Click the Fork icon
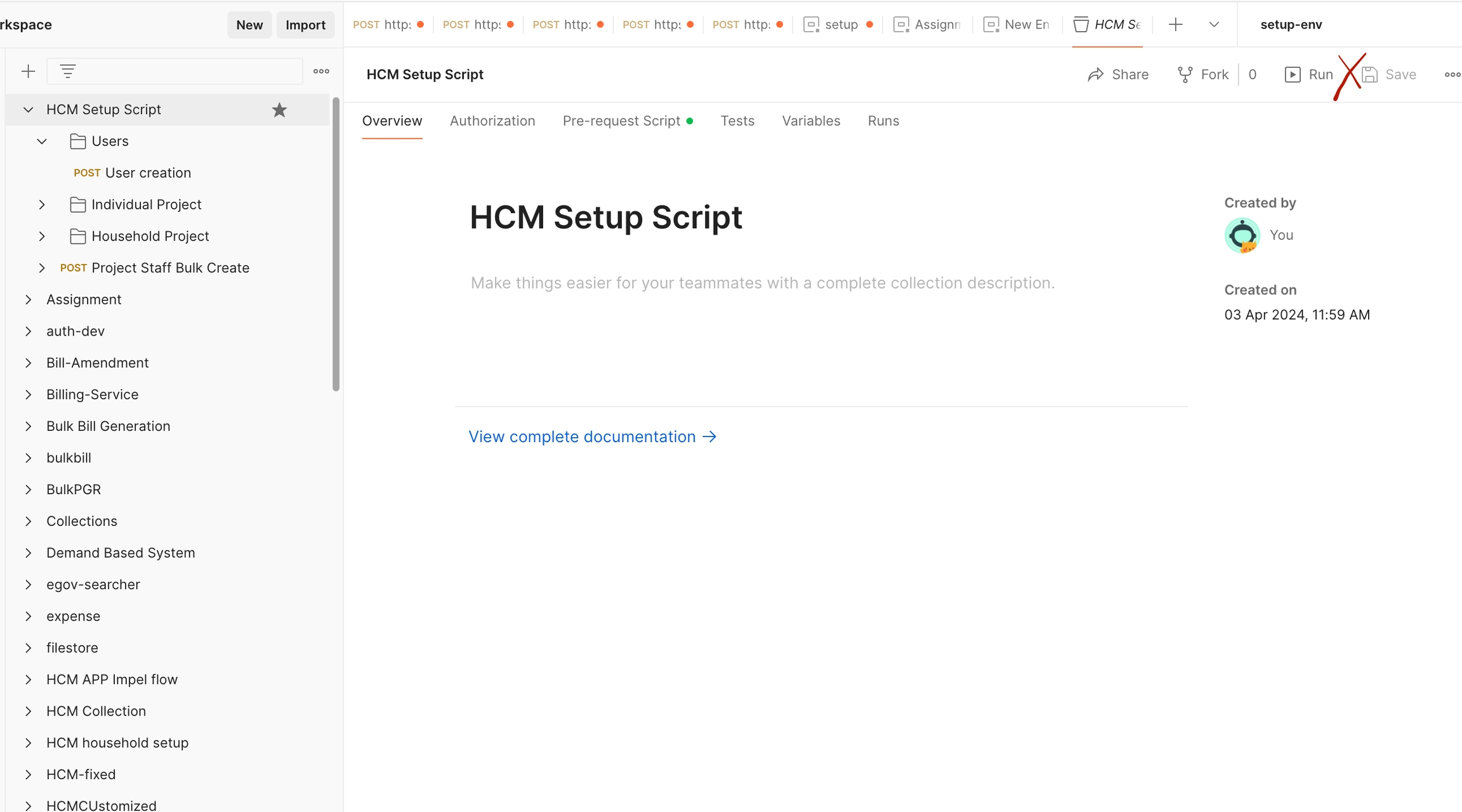The image size is (1462, 812). 1184,75
